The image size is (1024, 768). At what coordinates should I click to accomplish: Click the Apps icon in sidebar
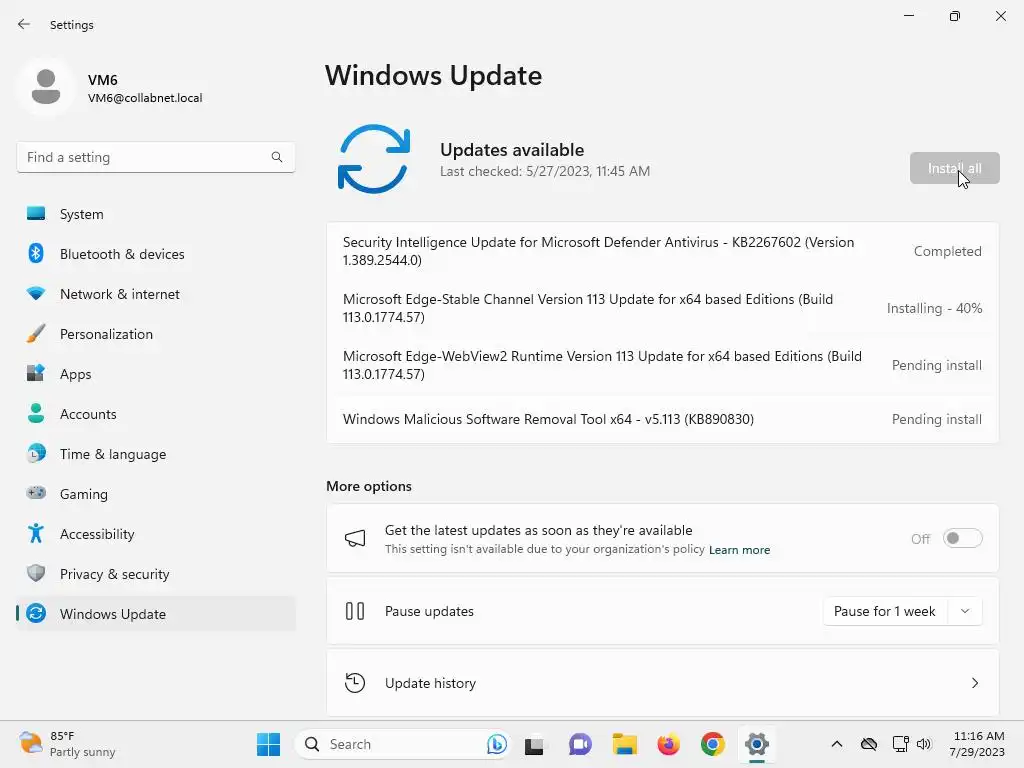click(36, 374)
